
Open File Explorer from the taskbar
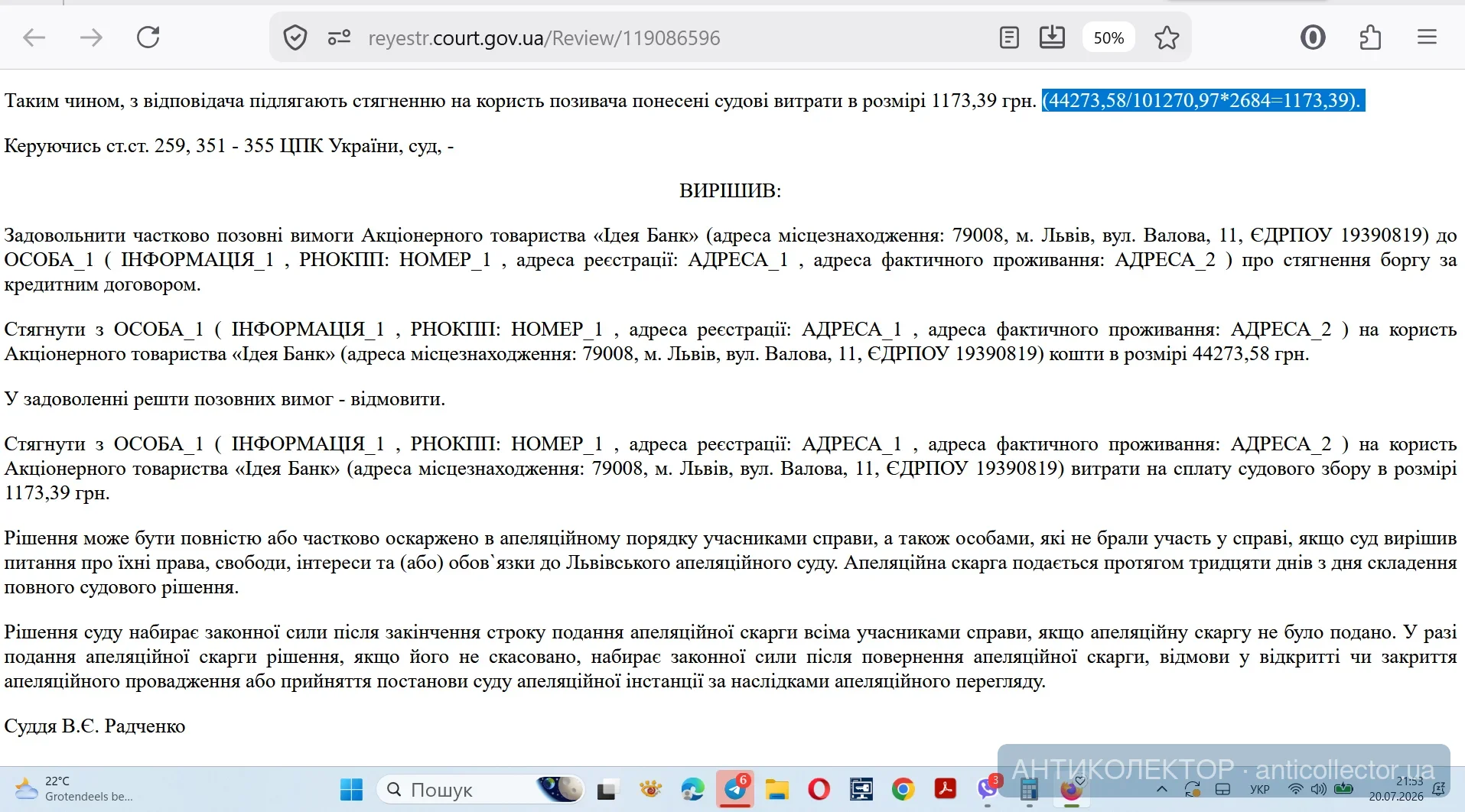point(777,789)
